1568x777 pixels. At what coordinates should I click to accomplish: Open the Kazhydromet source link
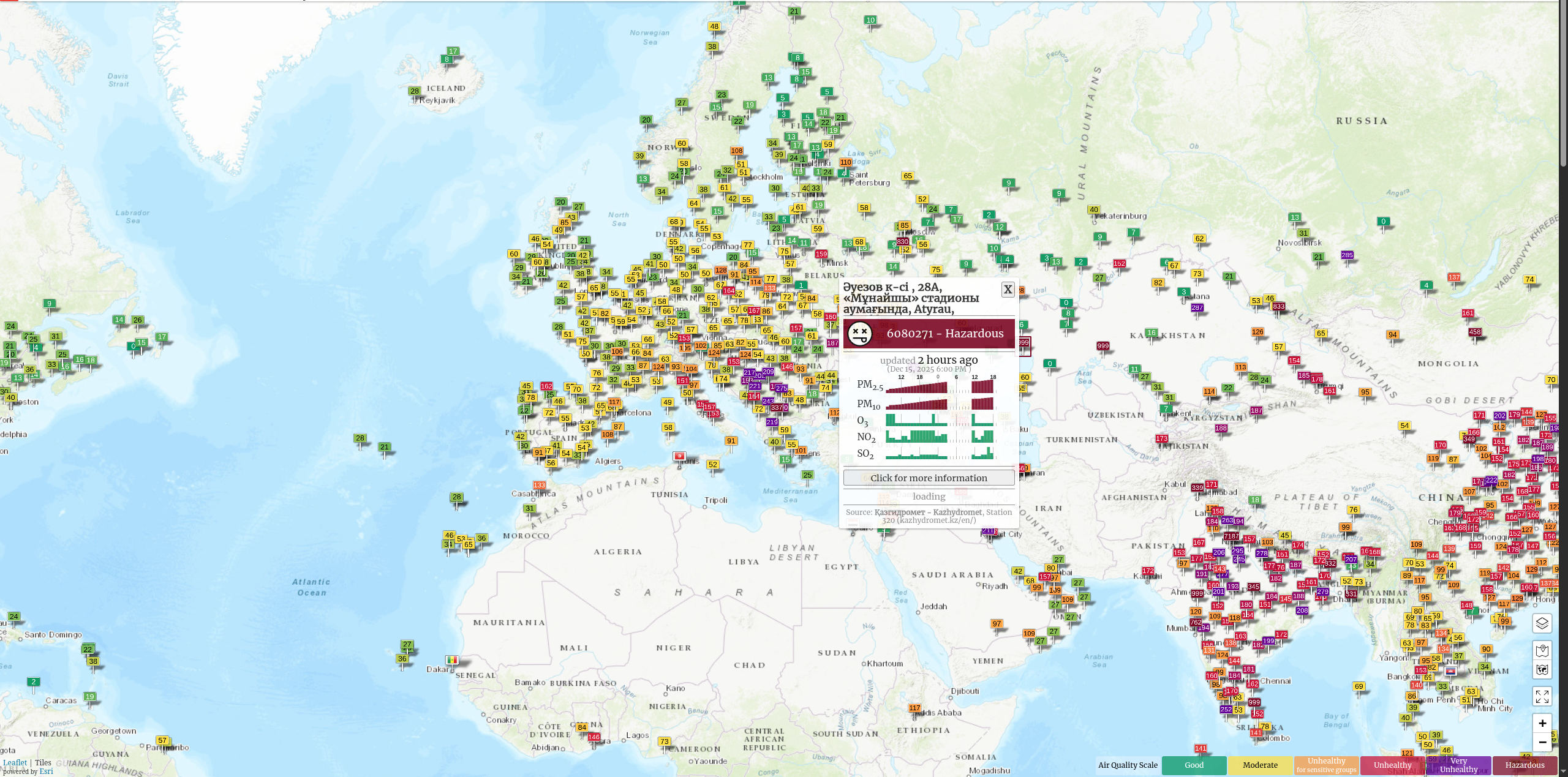click(928, 512)
